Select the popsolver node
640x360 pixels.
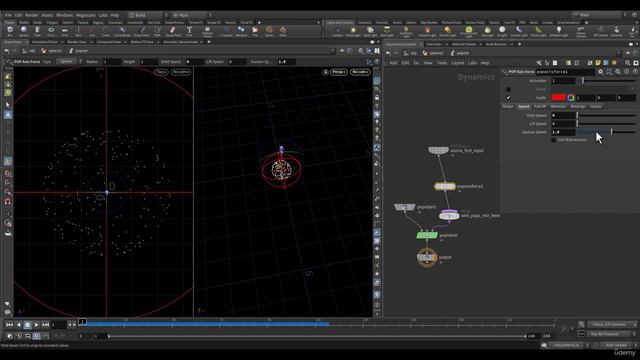[x=427, y=235]
